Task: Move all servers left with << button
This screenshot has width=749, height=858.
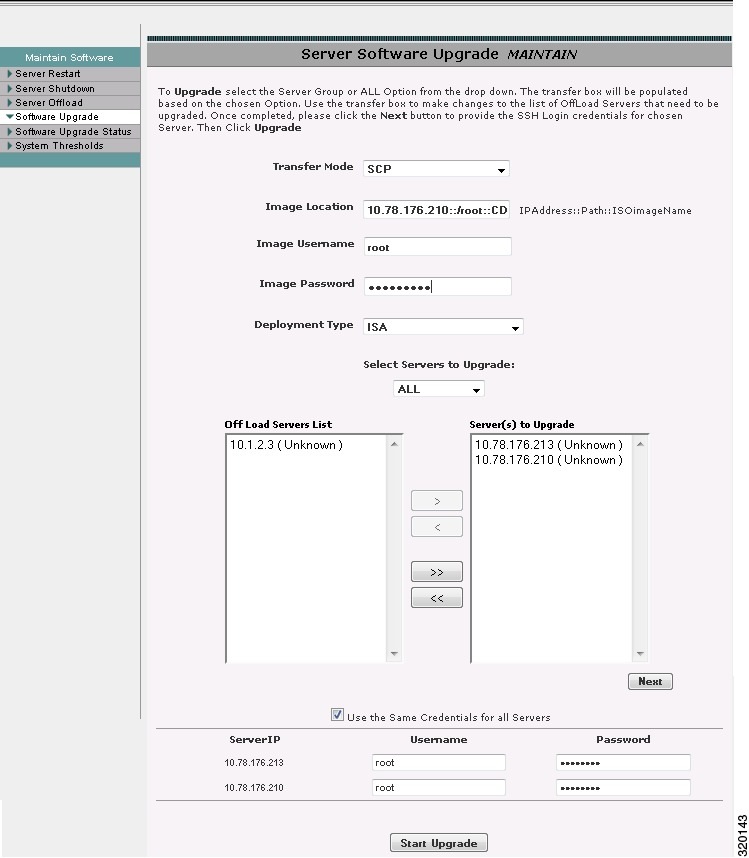Action: tap(437, 599)
